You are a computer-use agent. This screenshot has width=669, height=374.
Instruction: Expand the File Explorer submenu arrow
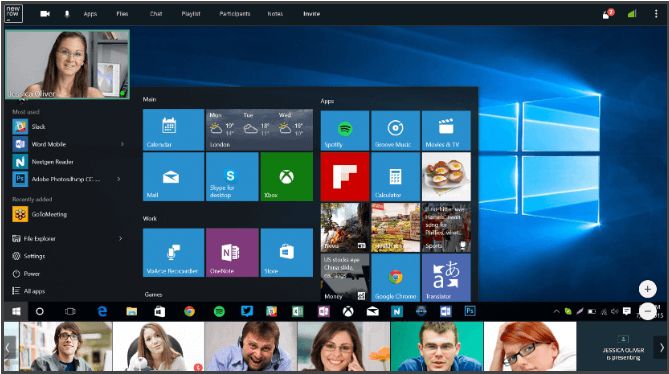pos(120,238)
